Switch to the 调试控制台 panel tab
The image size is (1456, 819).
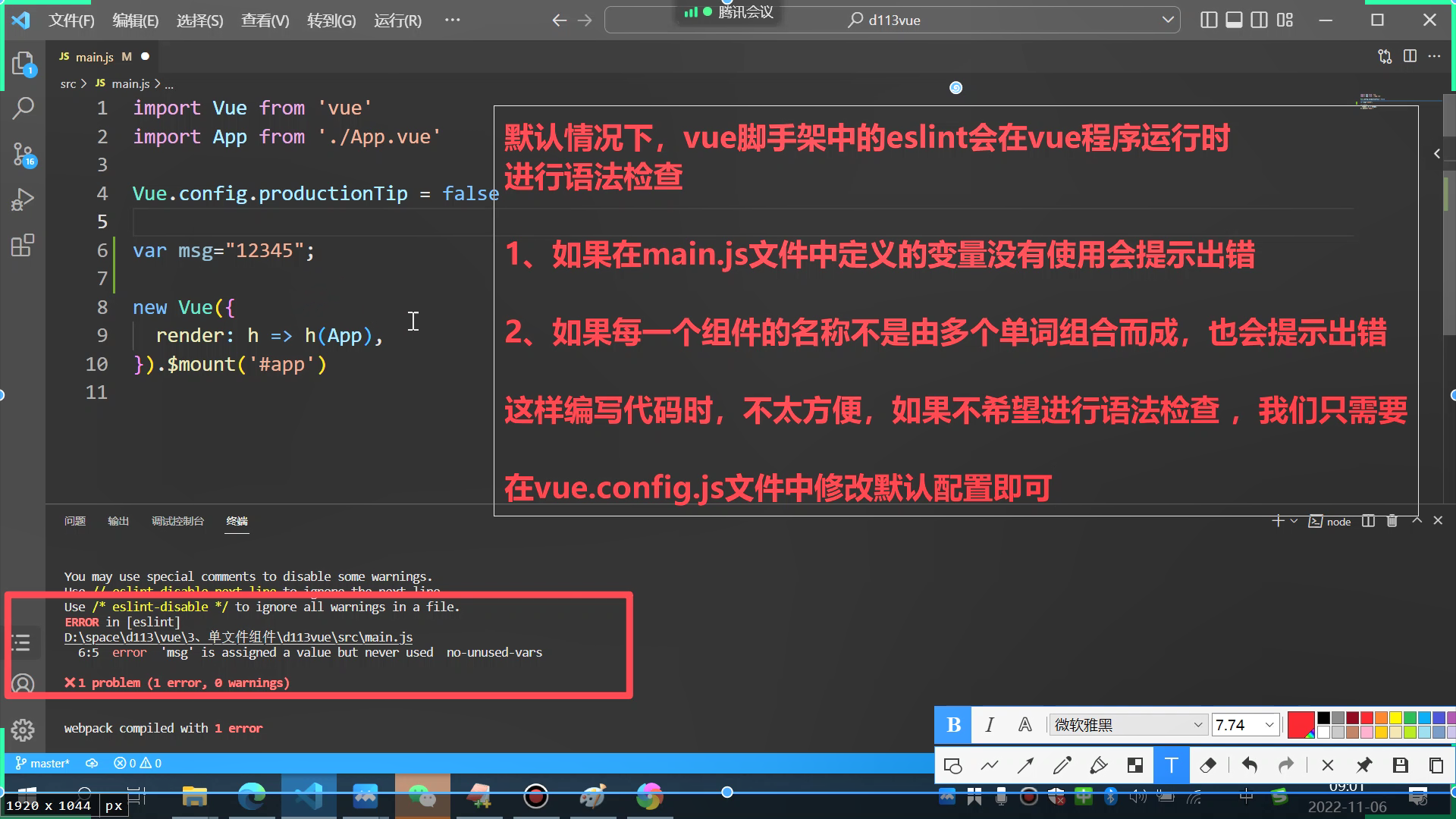177,521
